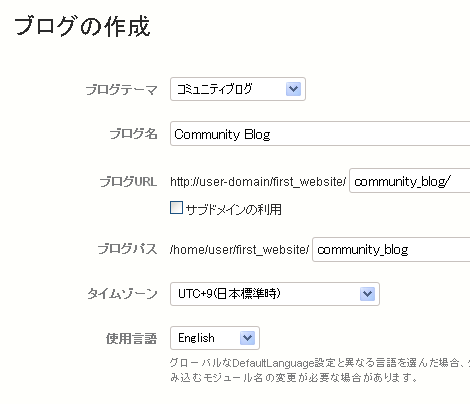Viewport: 470px width, 404px height.
Task: Click into the Community Blog name field
Action: point(320,134)
